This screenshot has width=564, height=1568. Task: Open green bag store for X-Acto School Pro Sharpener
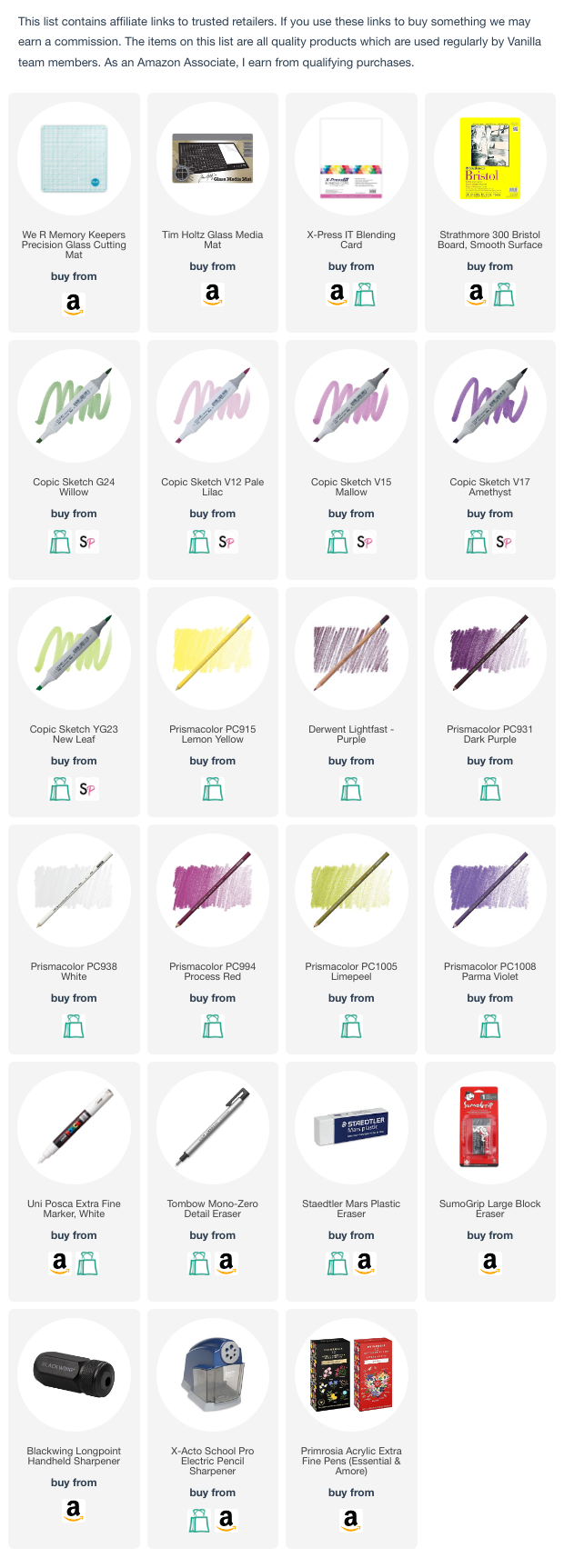tap(199, 1521)
